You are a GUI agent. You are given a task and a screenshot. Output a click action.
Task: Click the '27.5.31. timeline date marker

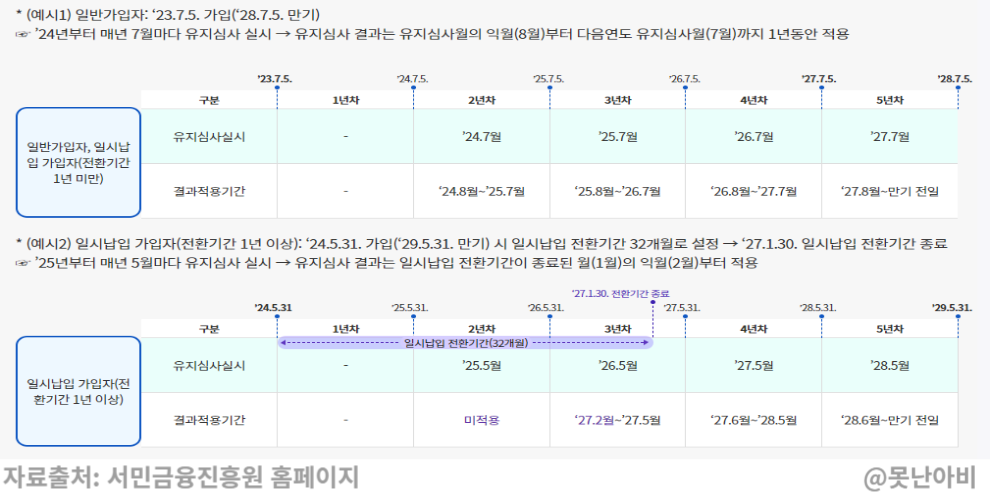(x=682, y=308)
